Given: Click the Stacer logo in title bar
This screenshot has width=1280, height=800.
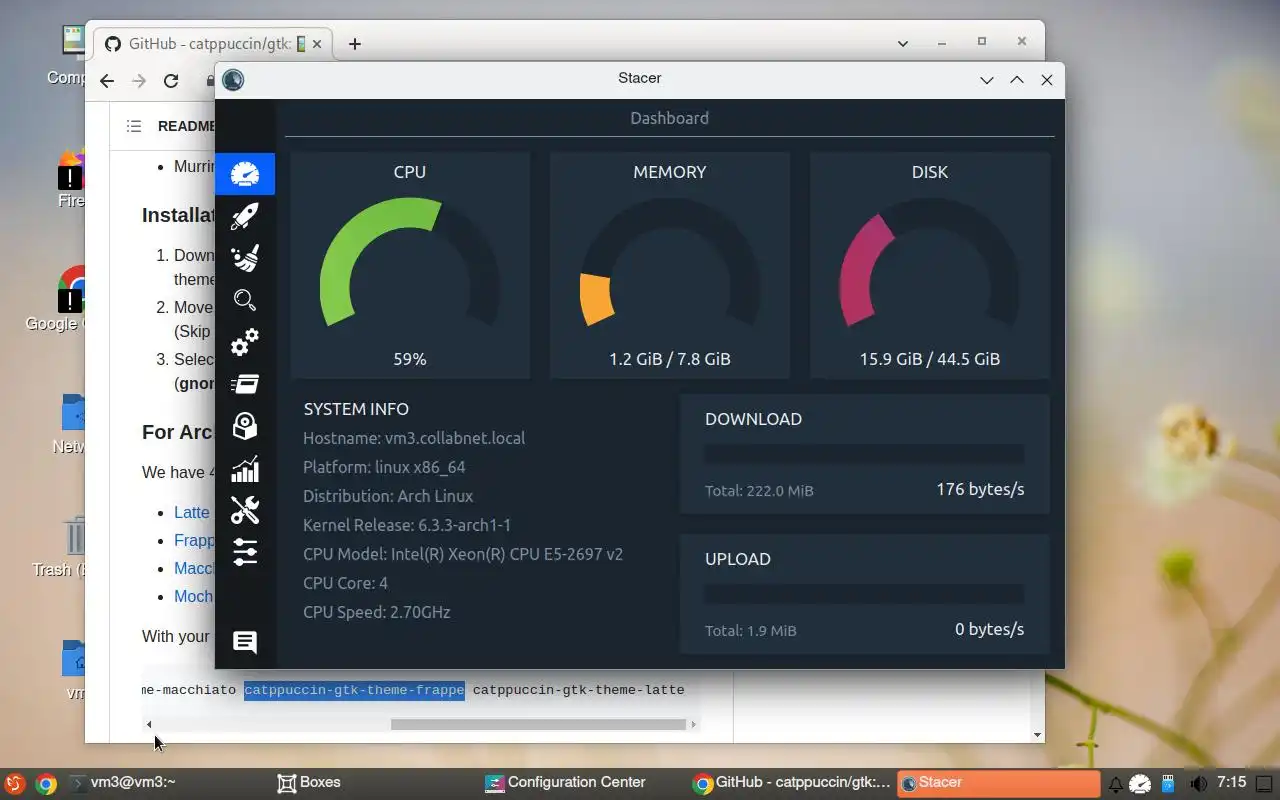Looking at the screenshot, I should (x=233, y=80).
